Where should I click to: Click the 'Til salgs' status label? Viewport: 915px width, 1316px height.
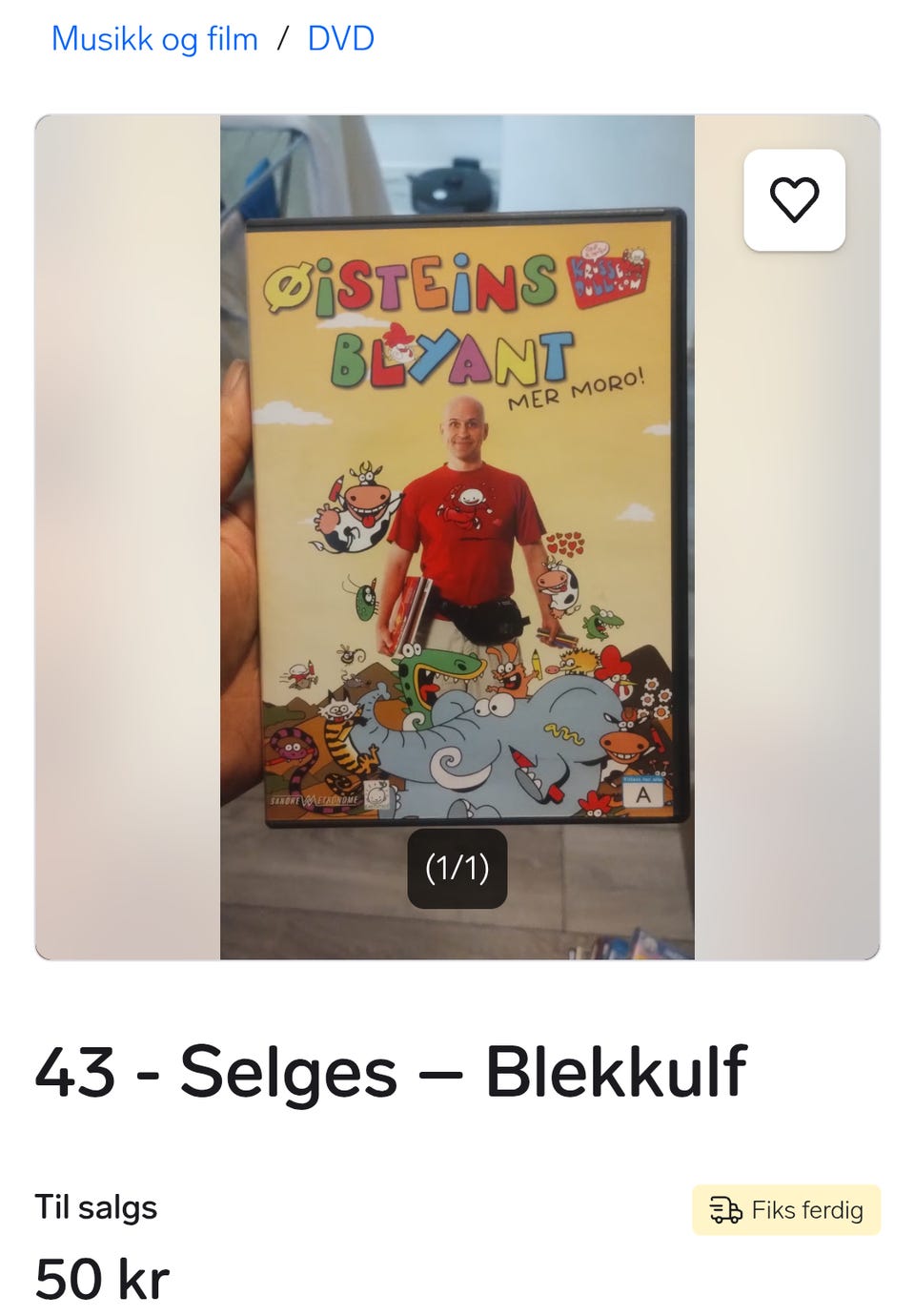pyautogui.click(x=96, y=1207)
